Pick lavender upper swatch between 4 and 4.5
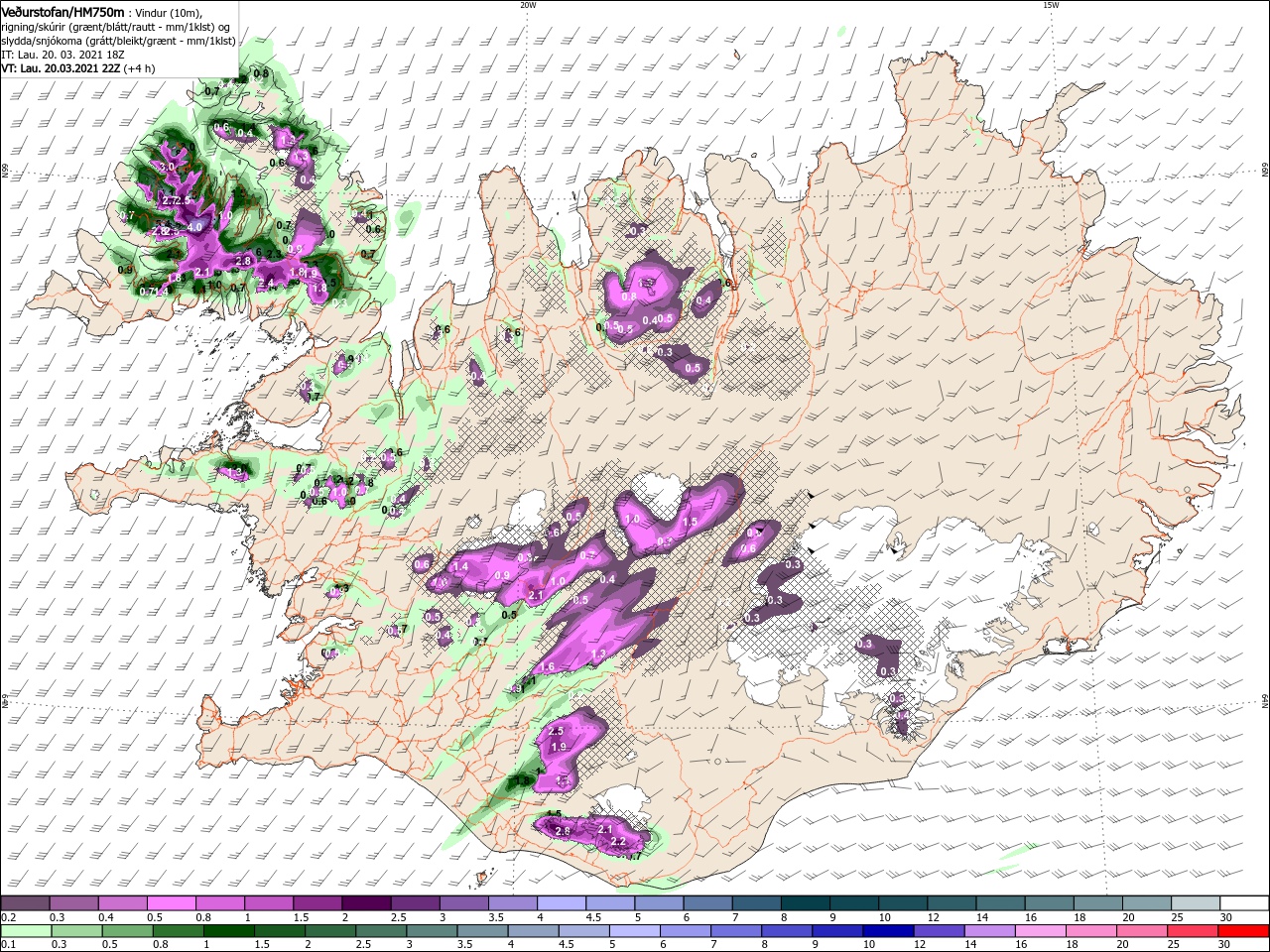1270x952 pixels. pyautogui.click(x=561, y=902)
